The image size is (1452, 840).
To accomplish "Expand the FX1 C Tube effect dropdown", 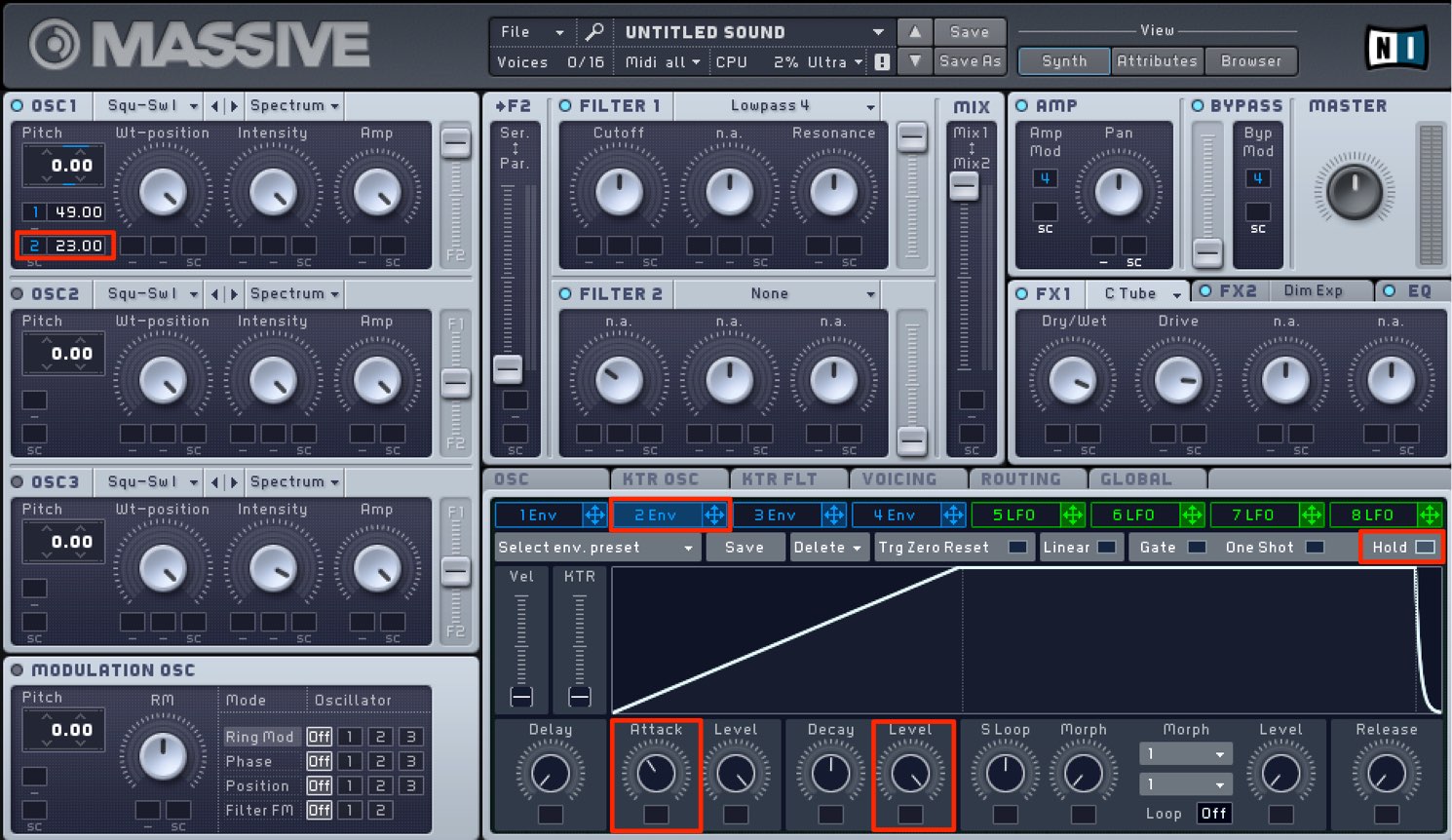I will 1138,292.
